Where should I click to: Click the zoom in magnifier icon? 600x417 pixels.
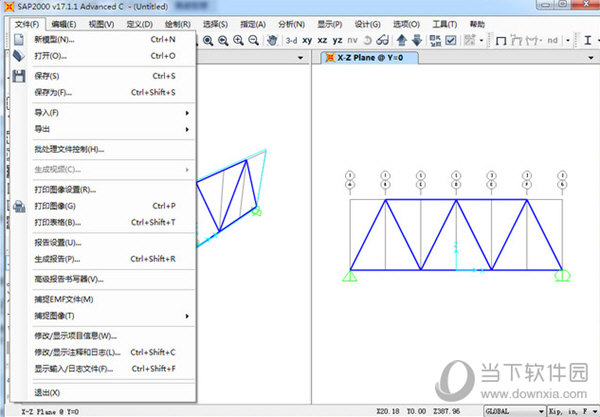[238, 40]
